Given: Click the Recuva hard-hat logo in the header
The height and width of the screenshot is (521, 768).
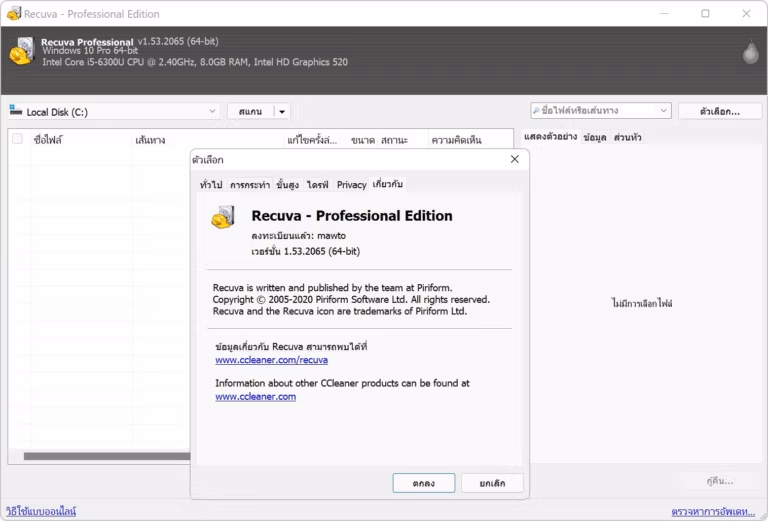Looking at the screenshot, I should tap(22, 51).
